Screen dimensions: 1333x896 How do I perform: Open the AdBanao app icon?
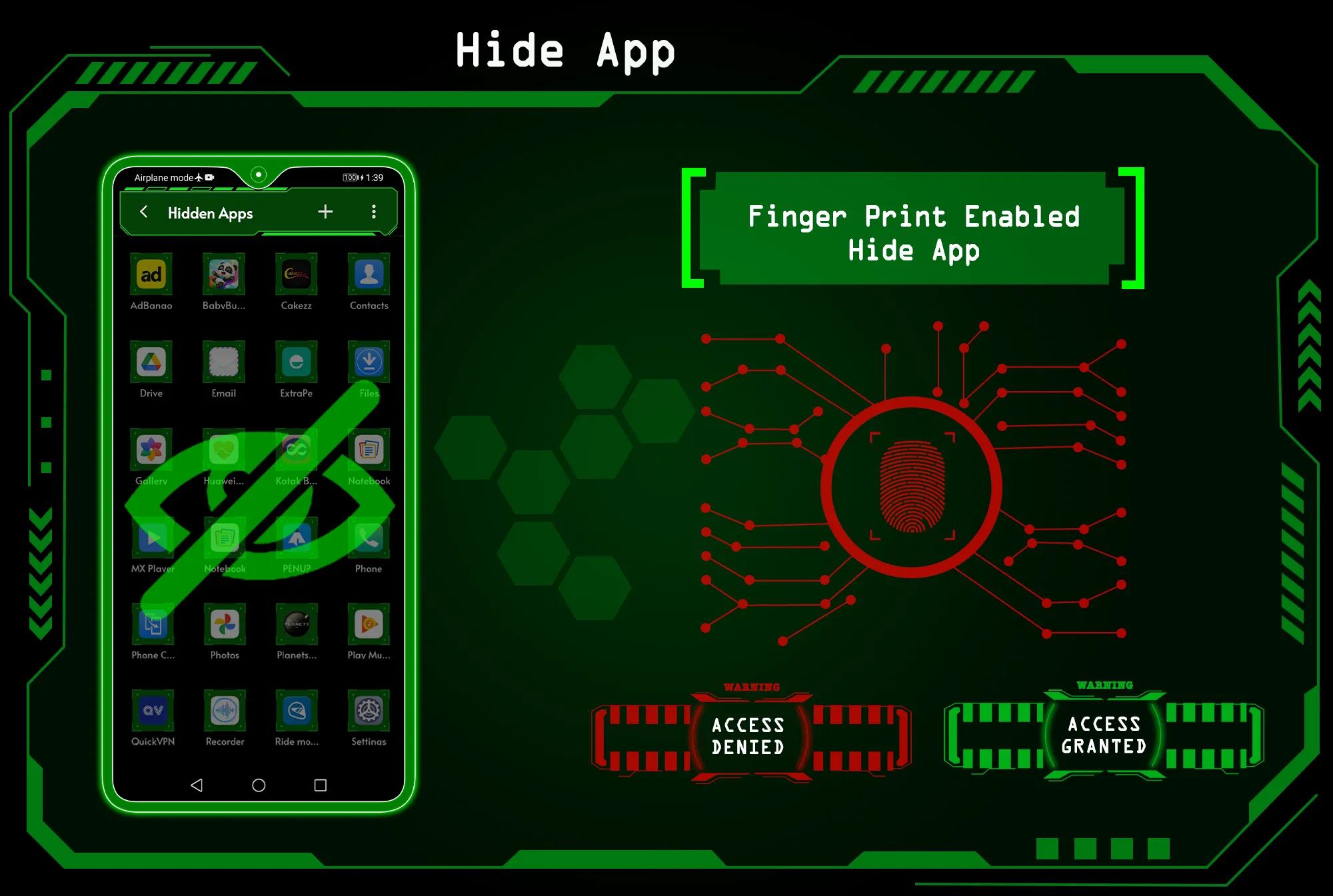tap(151, 277)
